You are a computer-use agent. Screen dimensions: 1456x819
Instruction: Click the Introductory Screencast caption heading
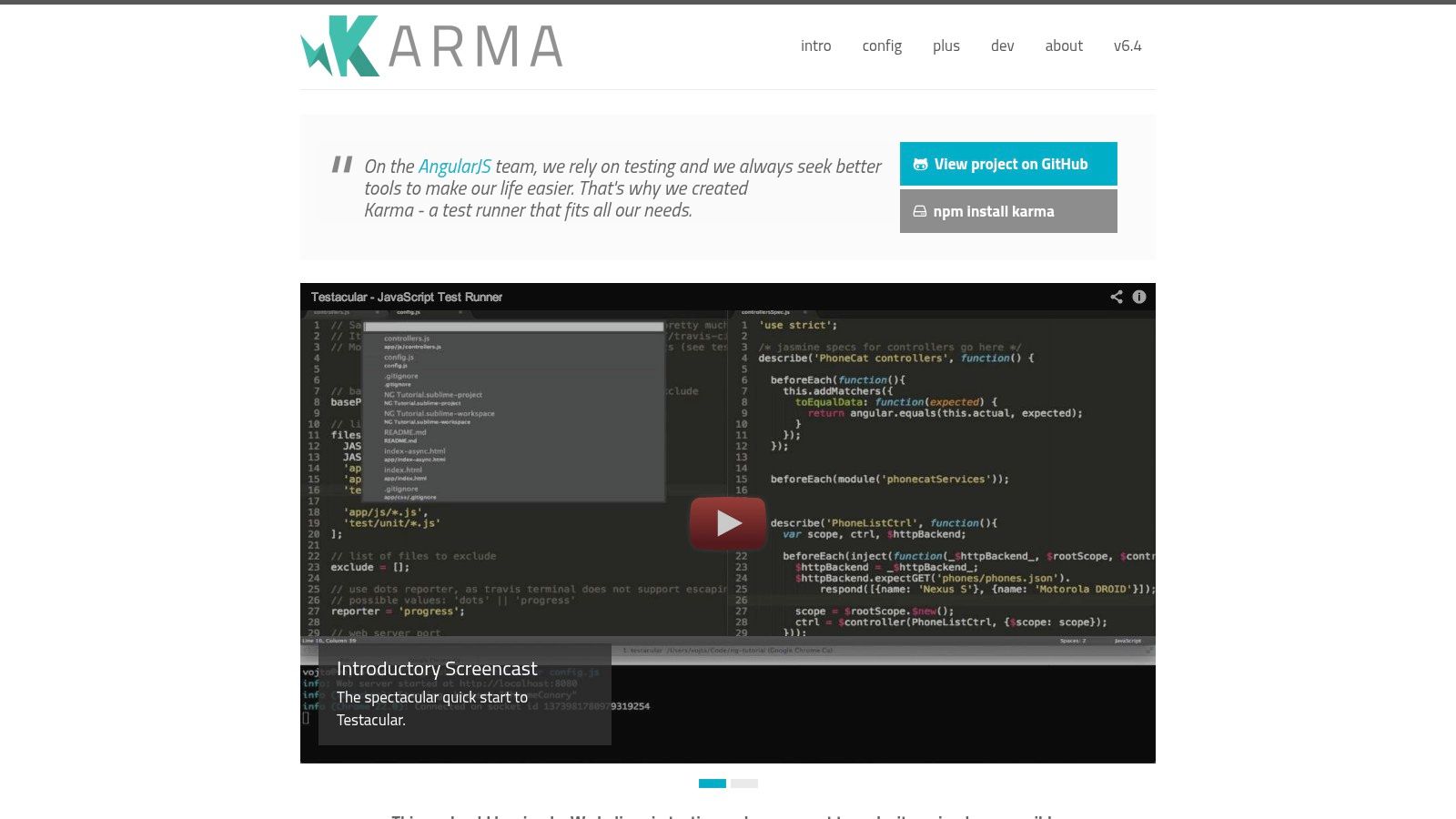[437, 669]
